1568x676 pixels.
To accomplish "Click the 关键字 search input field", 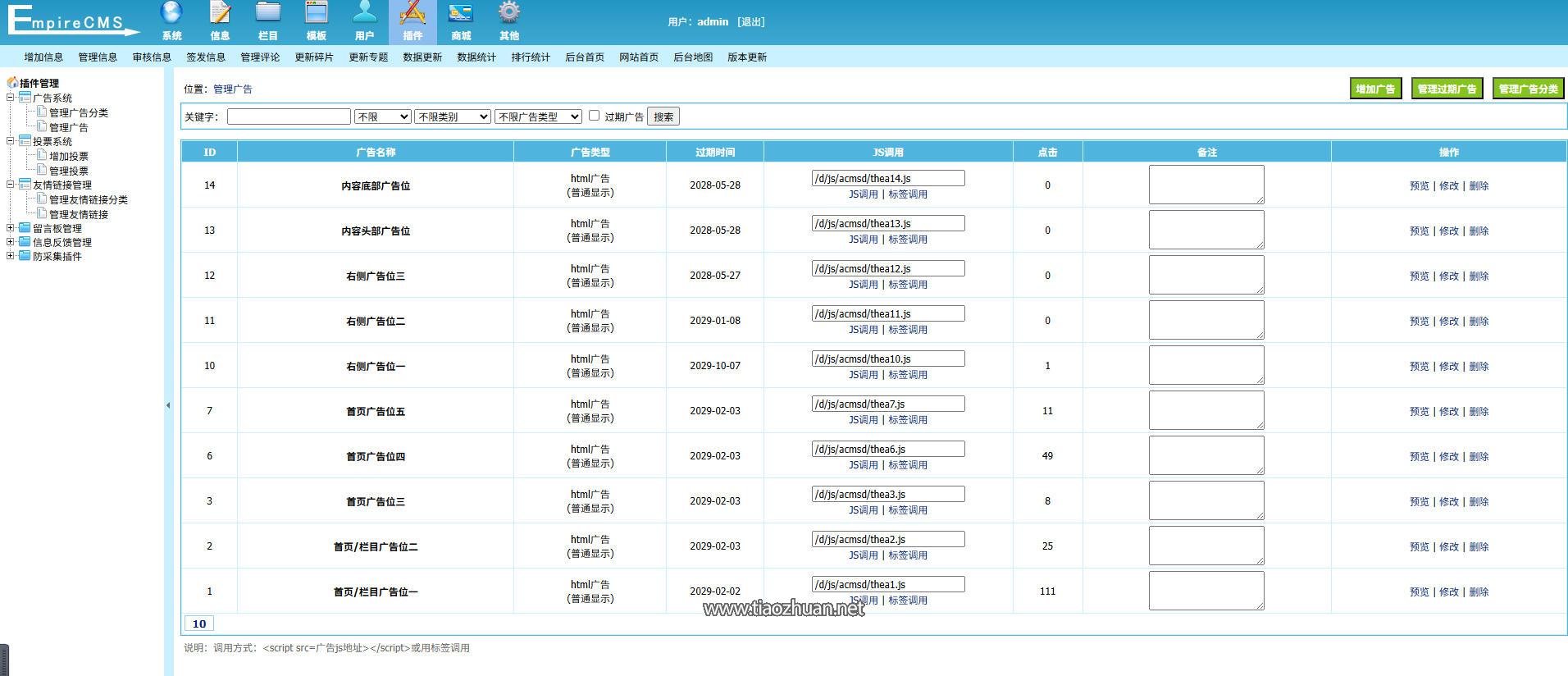I will [x=289, y=116].
